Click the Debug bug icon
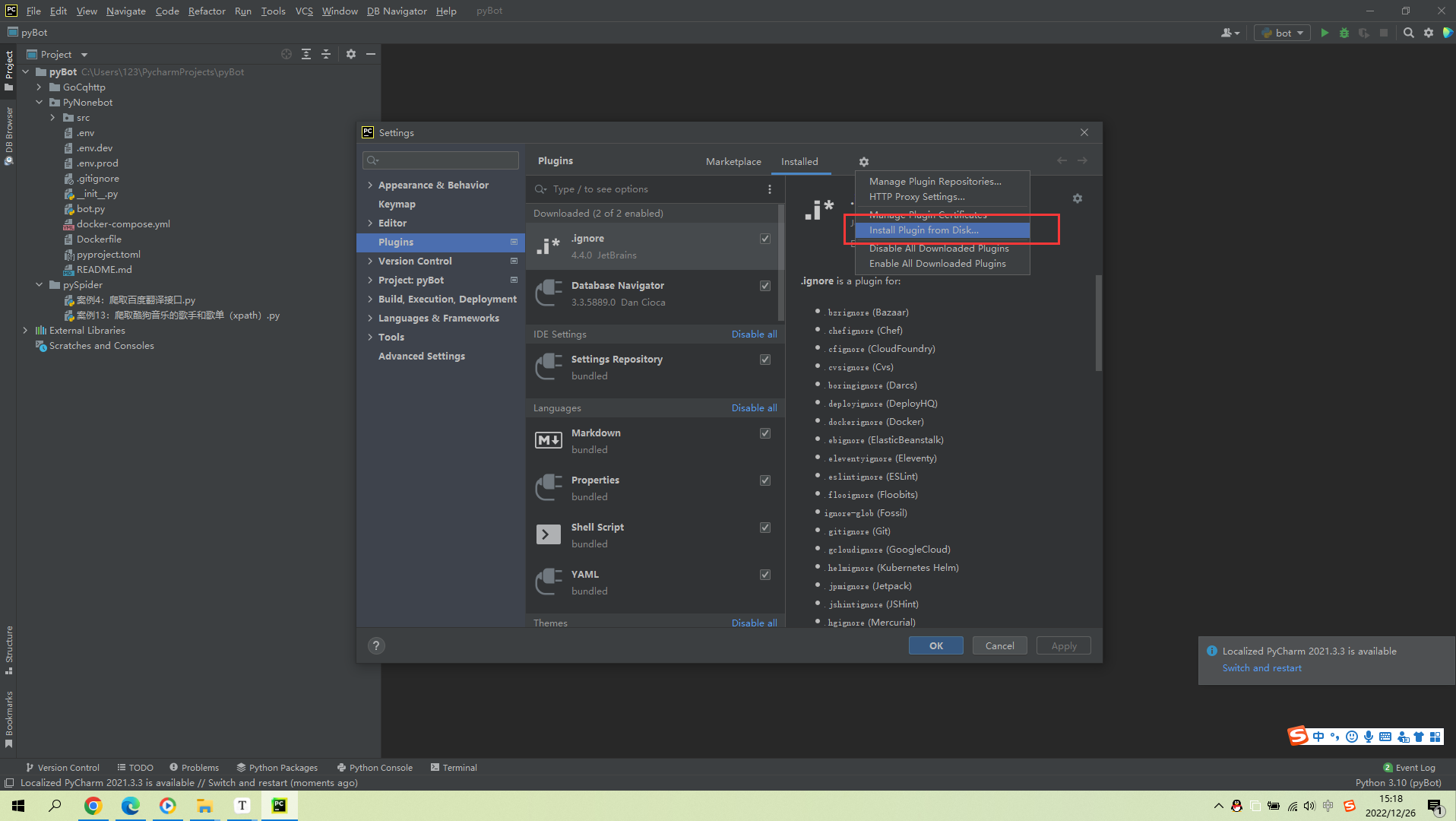The width and height of the screenshot is (1456, 821). 1344,33
